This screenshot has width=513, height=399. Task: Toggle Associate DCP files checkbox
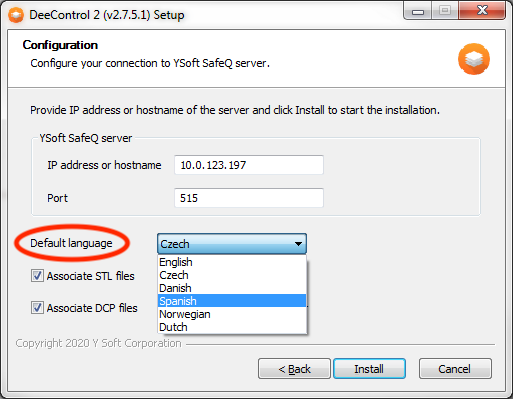point(37,308)
